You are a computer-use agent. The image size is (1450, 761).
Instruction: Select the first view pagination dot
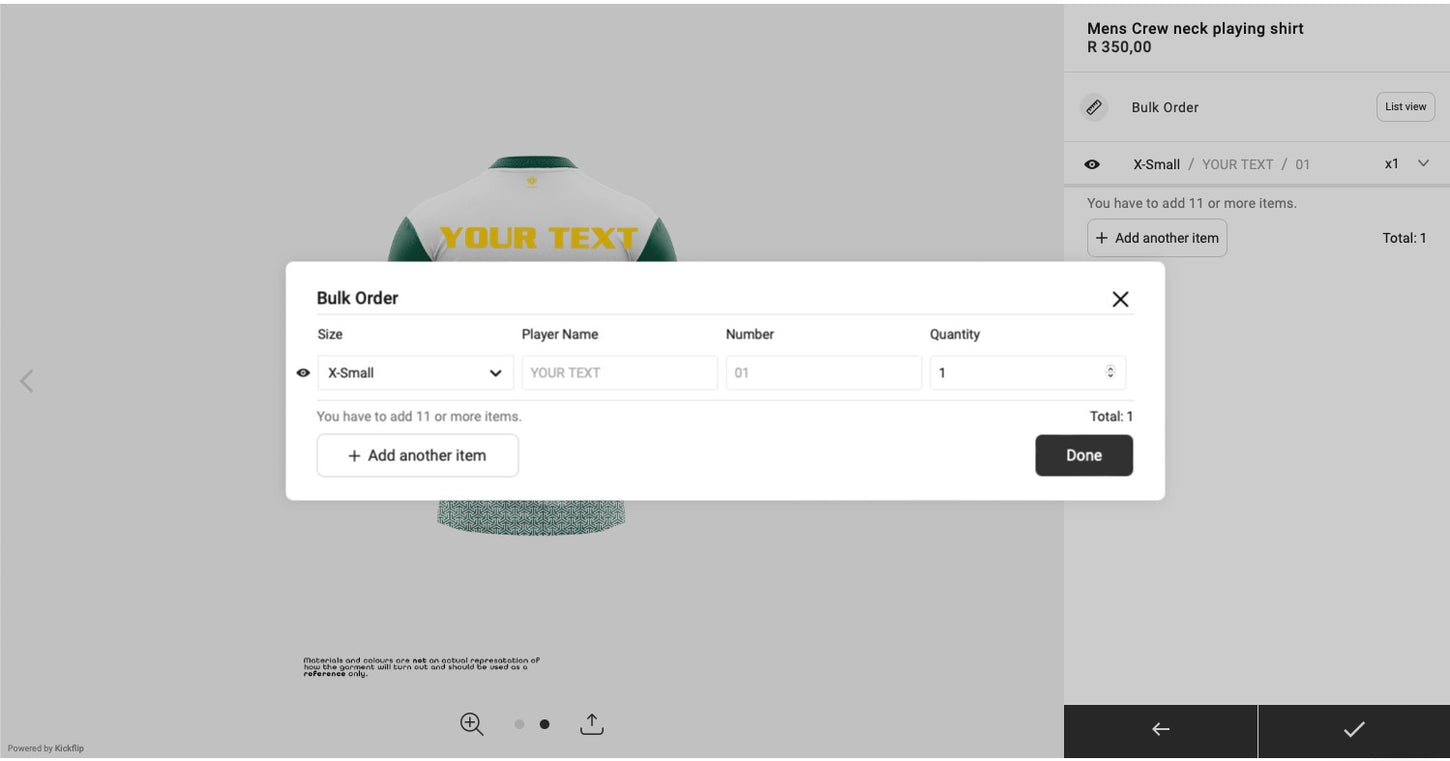tap(519, 724)
